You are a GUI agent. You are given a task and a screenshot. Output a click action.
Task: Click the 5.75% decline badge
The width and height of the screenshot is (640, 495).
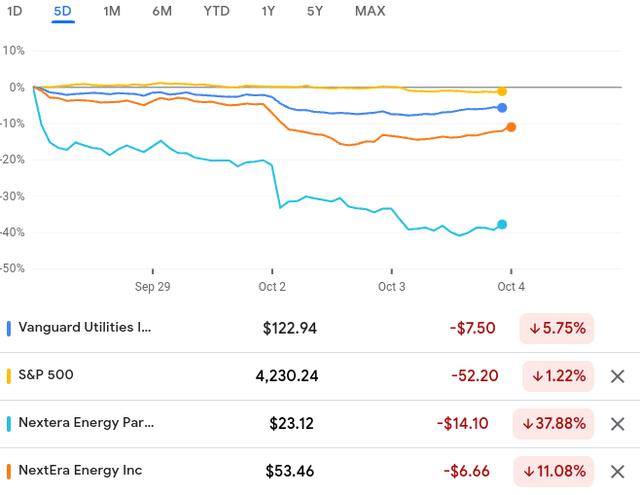coord(557,328)
